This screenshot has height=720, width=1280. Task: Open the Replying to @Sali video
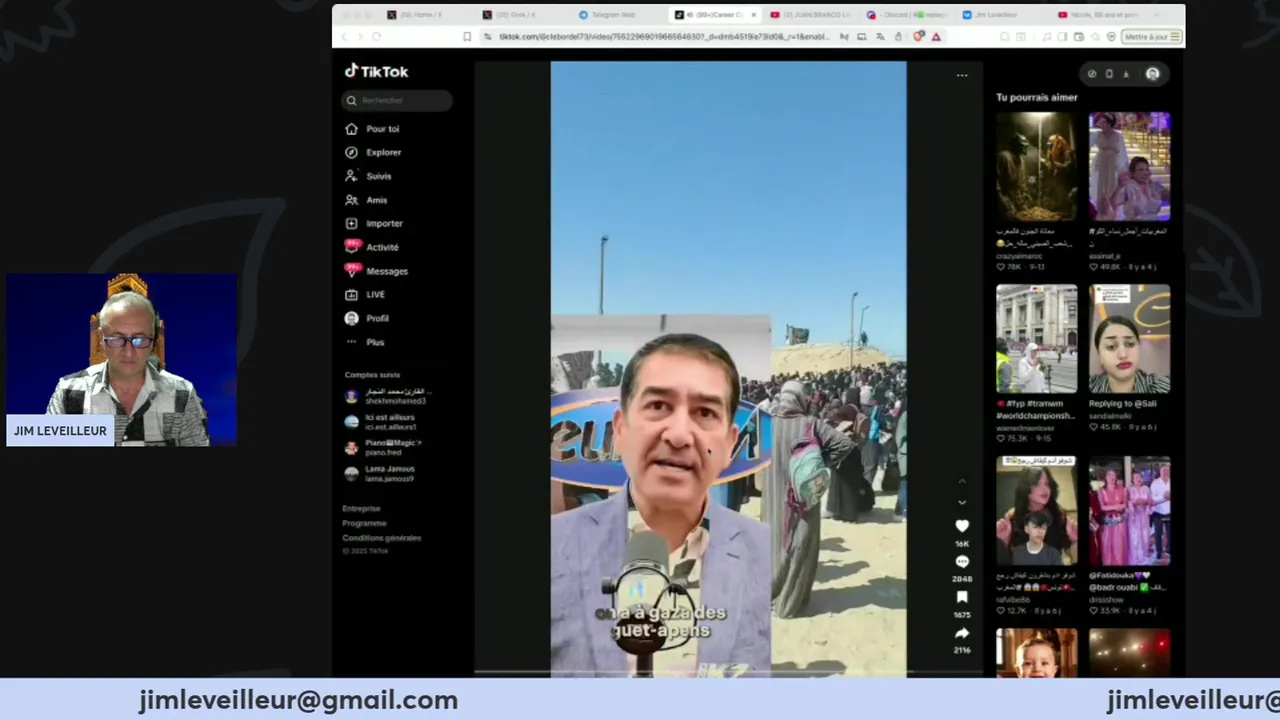[1129, 339]
